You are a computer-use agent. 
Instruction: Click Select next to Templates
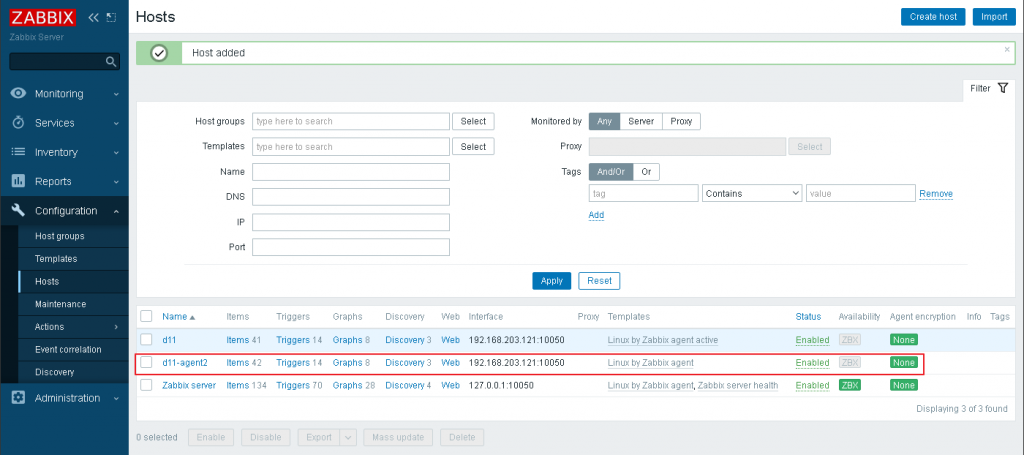click(473, 147)
